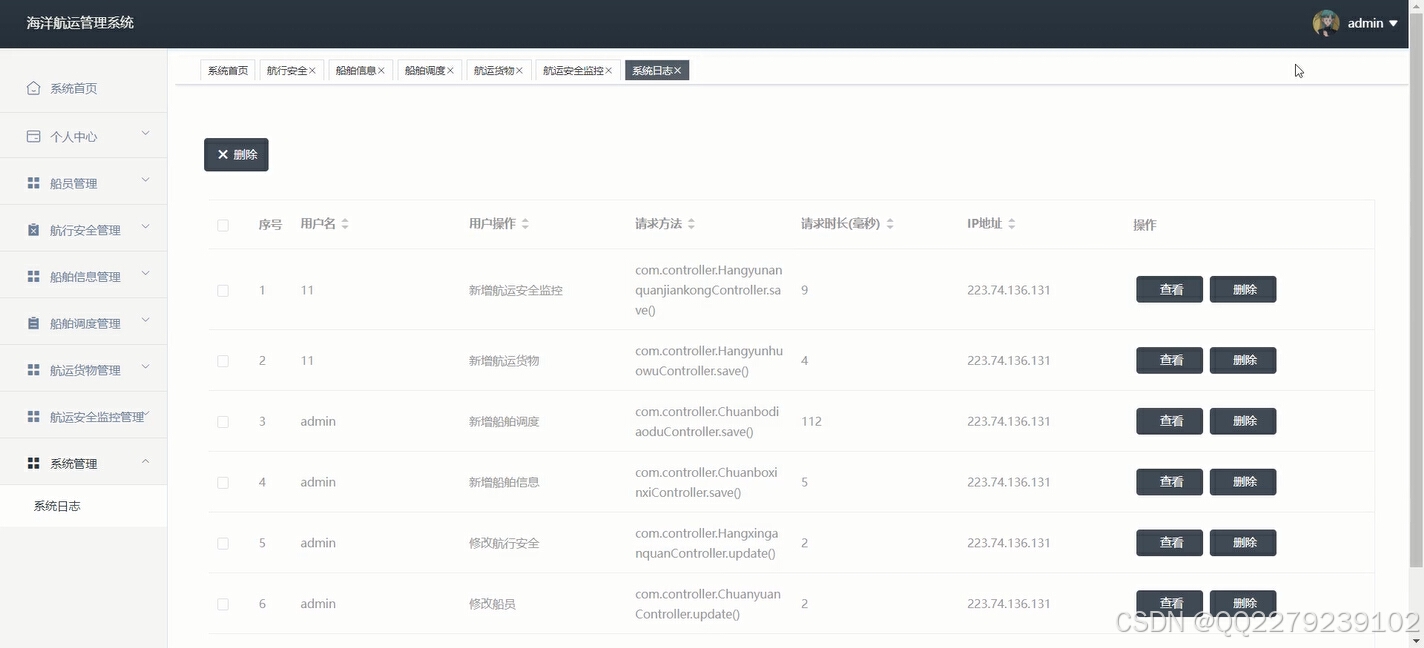Sort the table by 请求时长(毫秒) column
This screenshot has width=1424, height=648.
coord(843,223)
